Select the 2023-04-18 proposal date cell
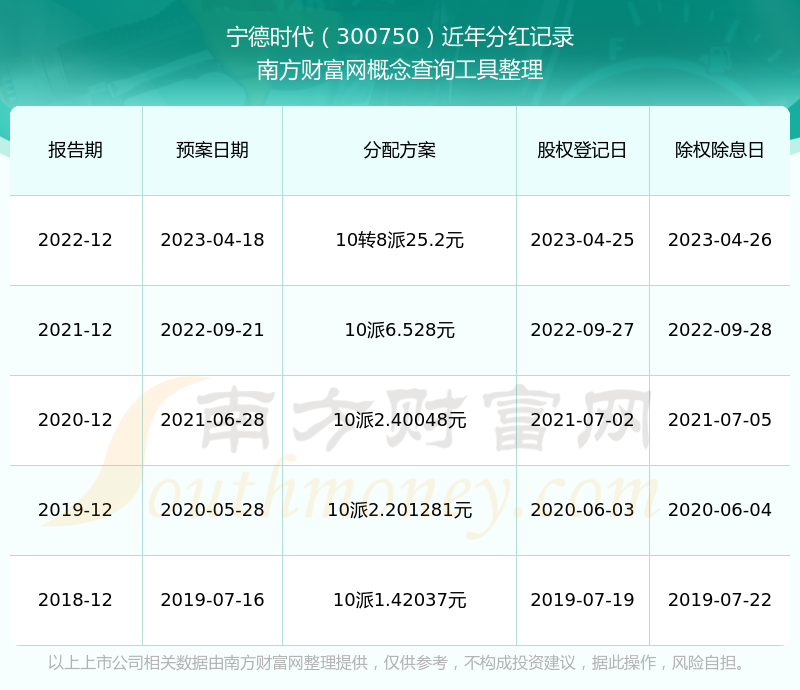The width and height of the screenshot is (800, 690). (212, 240)
